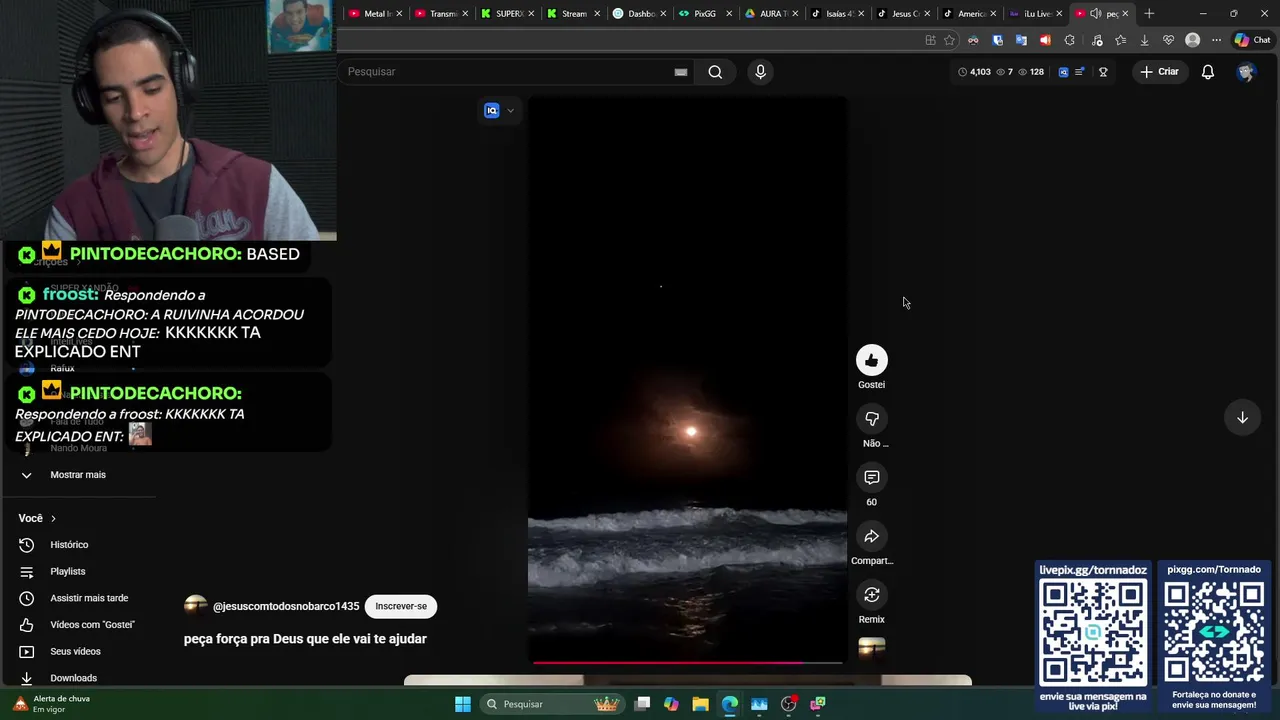The width and height of the screenshot is (1280, 720).
Task: Click the sound thumbnail below Remix
Action: [x=871, y=648]
